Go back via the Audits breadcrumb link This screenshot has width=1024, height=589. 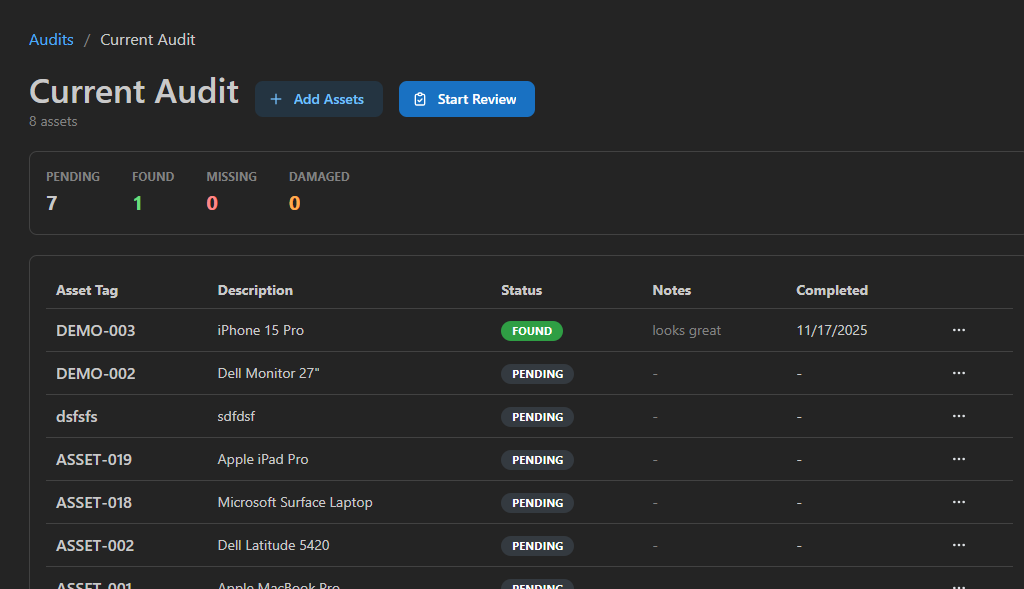(x=51, y=39)
